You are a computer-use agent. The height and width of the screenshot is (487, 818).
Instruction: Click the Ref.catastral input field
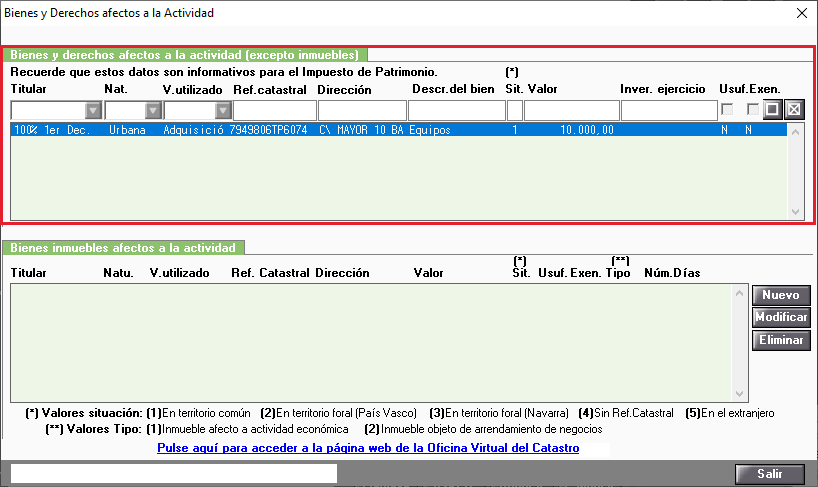(274, 111)
